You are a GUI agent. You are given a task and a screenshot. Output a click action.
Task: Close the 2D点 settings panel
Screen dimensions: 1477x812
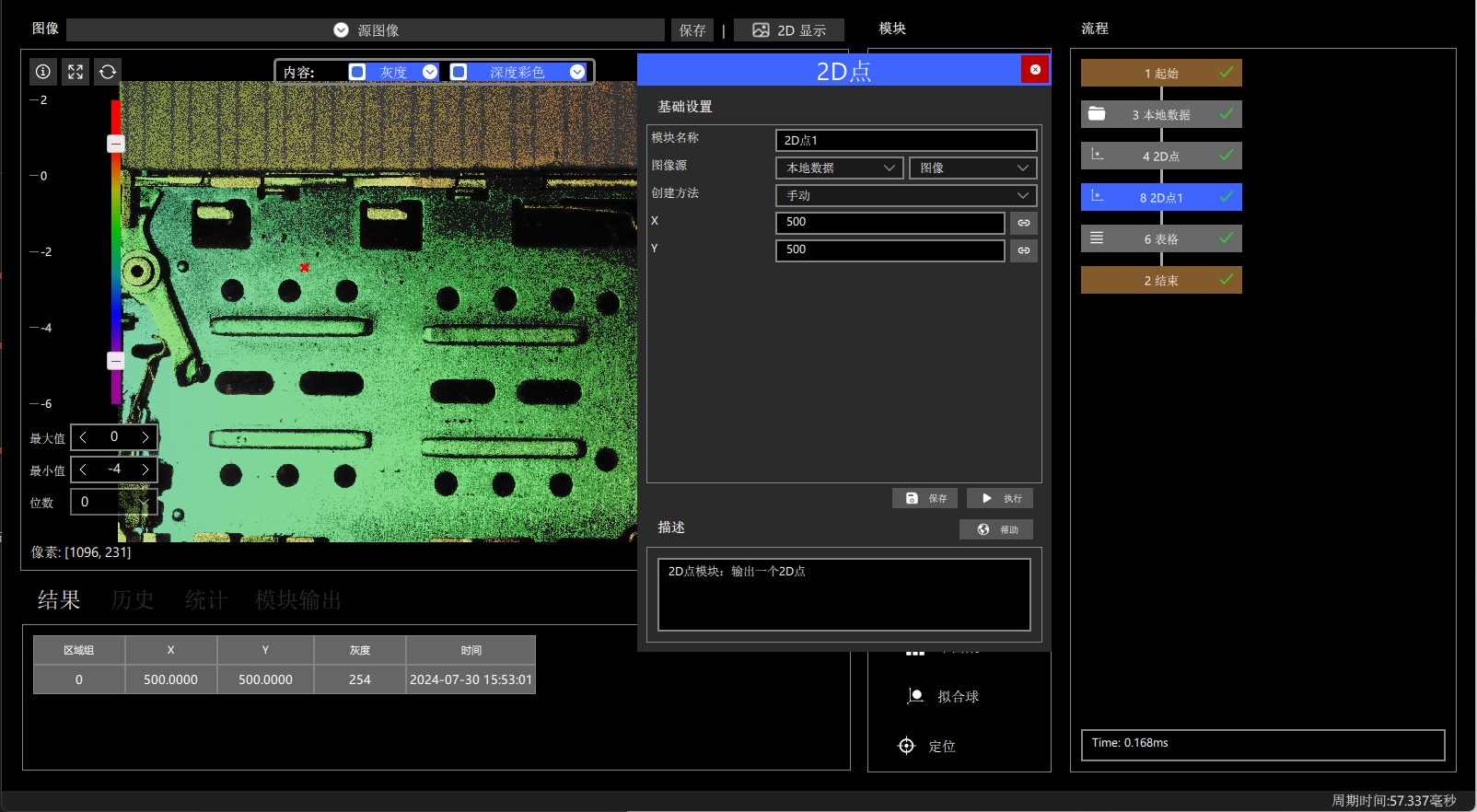click(1035, 69)
